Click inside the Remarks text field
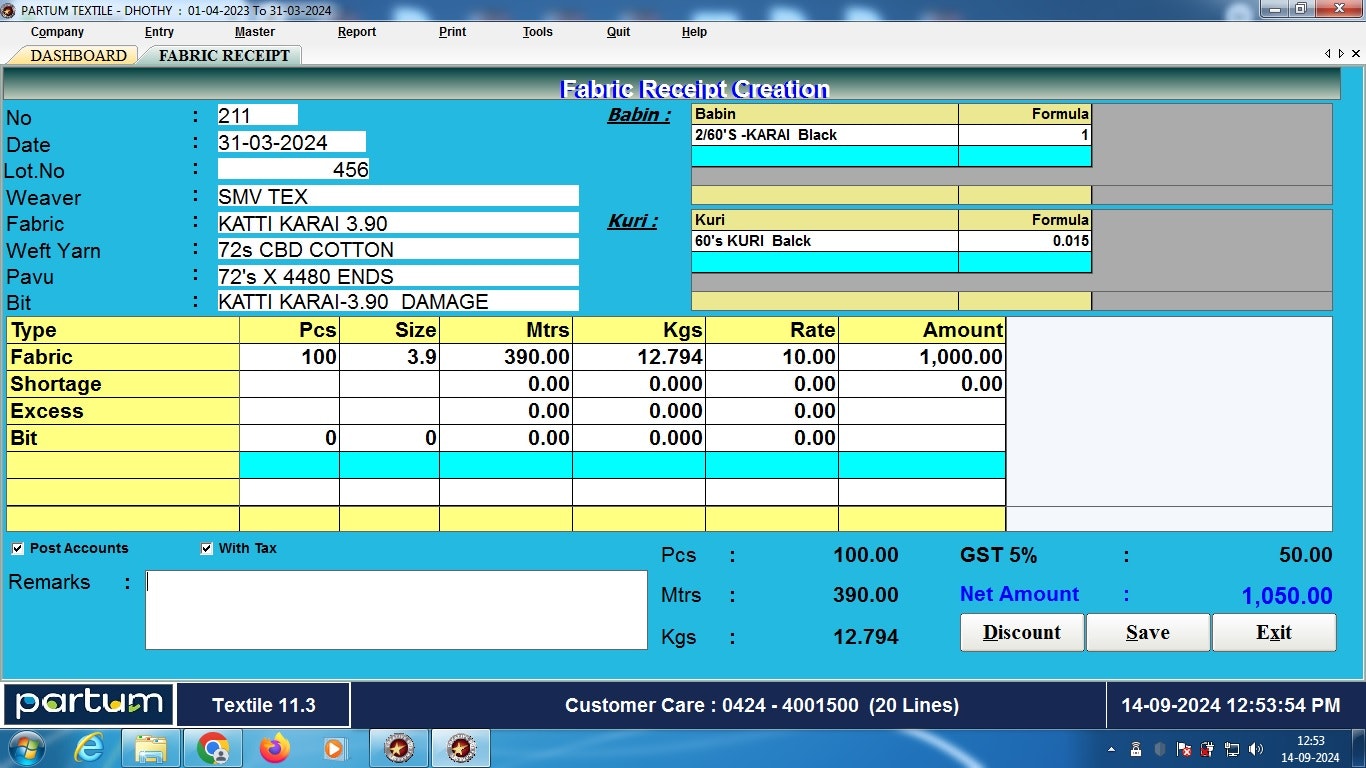1366x768 pixels. [395, 610]
